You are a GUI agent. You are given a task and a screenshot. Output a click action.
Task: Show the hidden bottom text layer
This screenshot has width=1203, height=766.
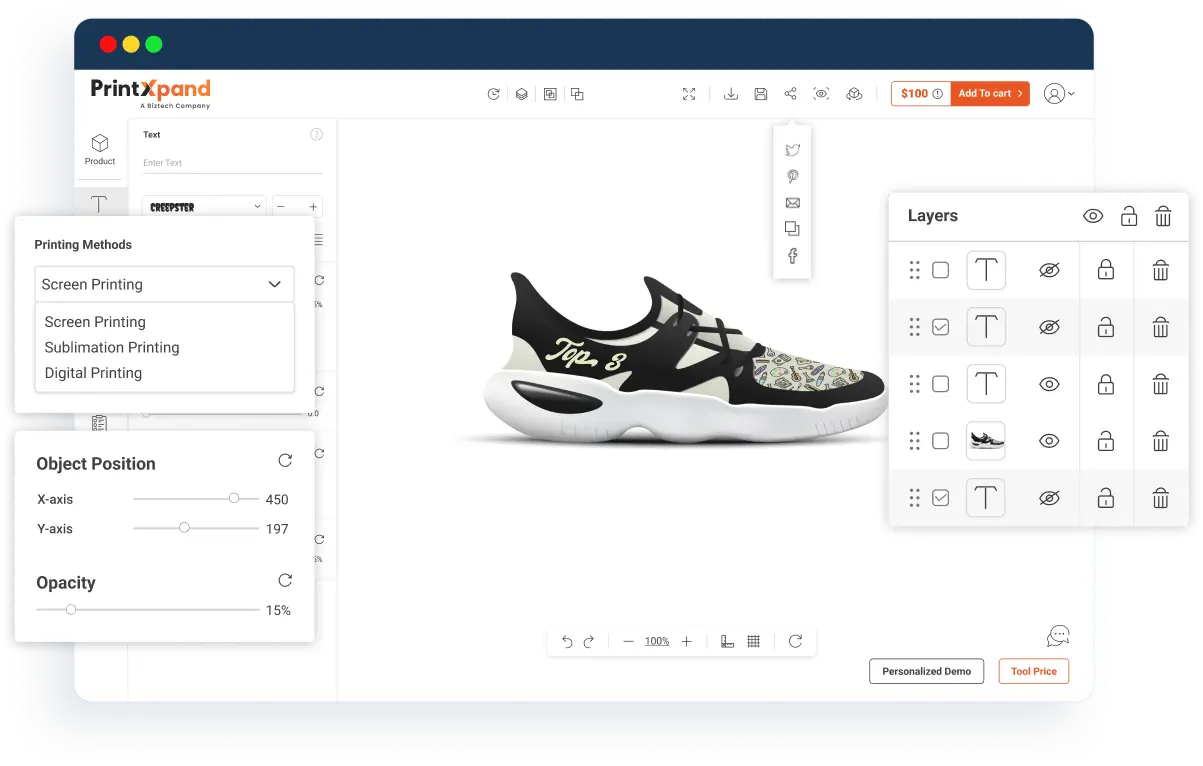[x=1049, y=498]
